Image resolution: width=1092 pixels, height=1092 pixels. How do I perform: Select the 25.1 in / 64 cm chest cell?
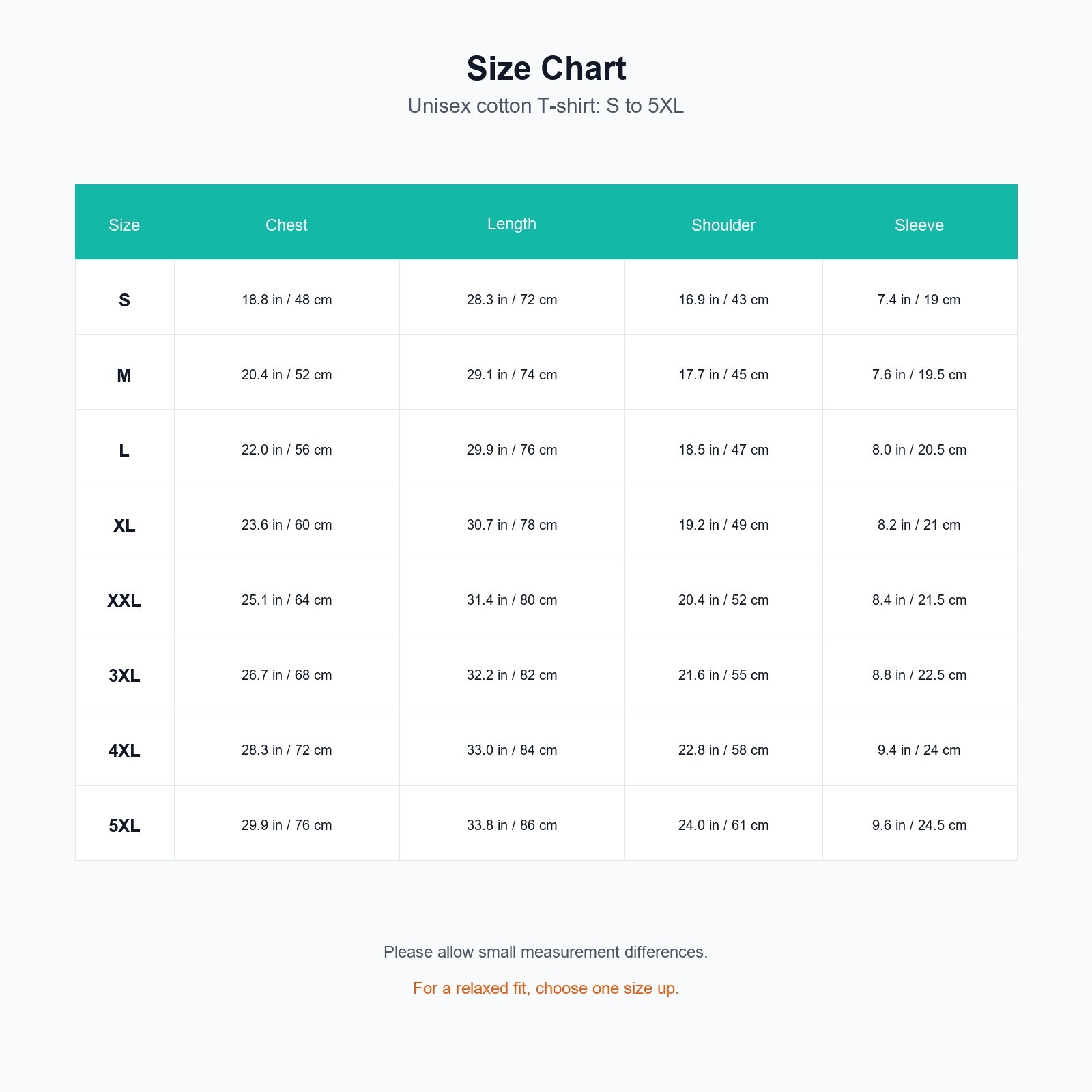(287, 600)
